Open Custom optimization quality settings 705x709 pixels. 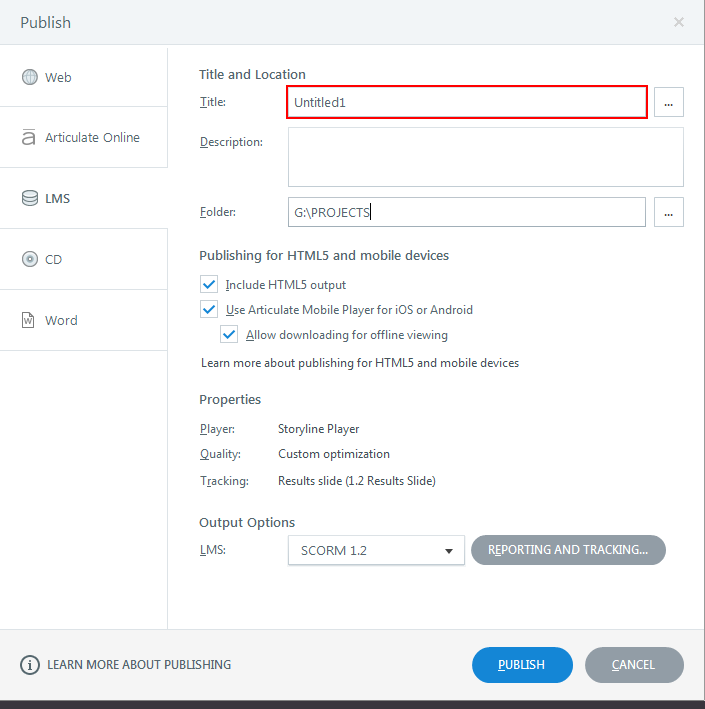(334, 454)
